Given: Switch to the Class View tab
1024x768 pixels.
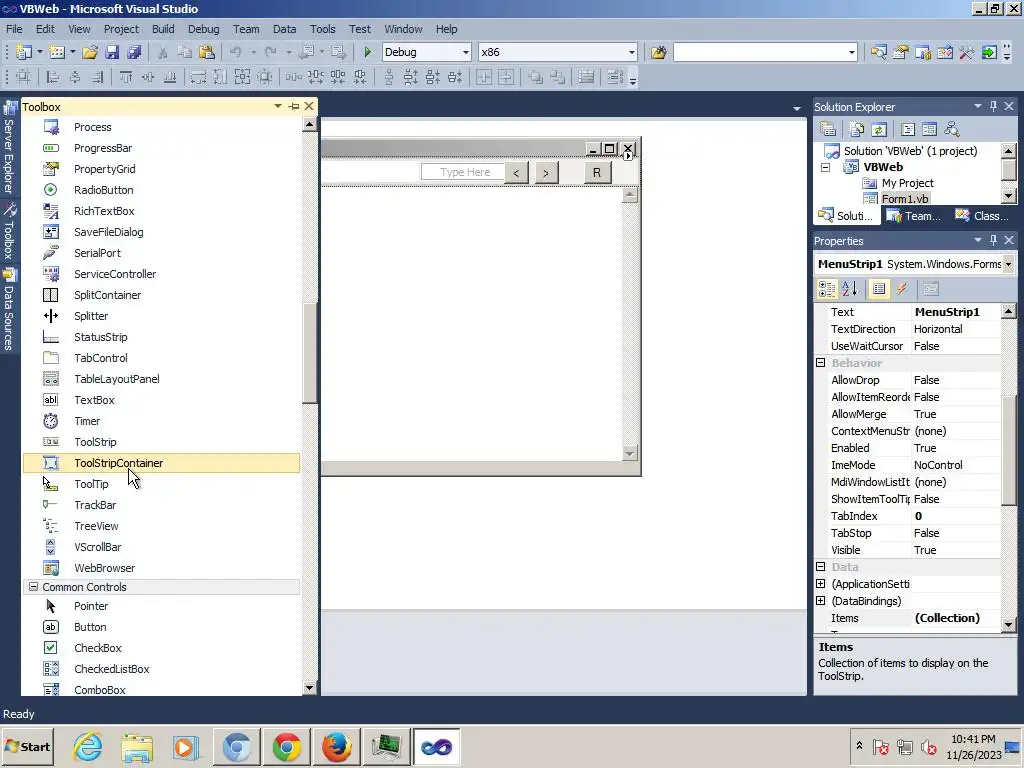Looking at the screenshot, I should [x=982, y=216].
